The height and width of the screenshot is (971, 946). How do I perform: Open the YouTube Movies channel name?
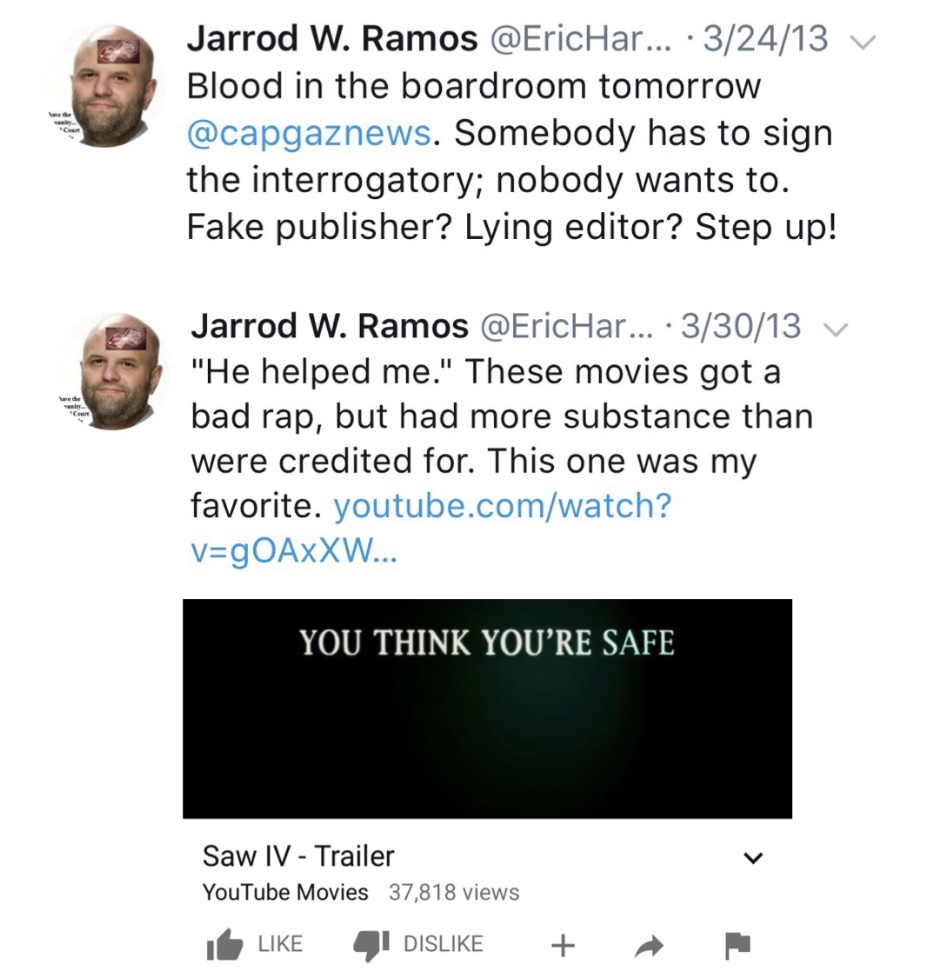coord(285,892)
